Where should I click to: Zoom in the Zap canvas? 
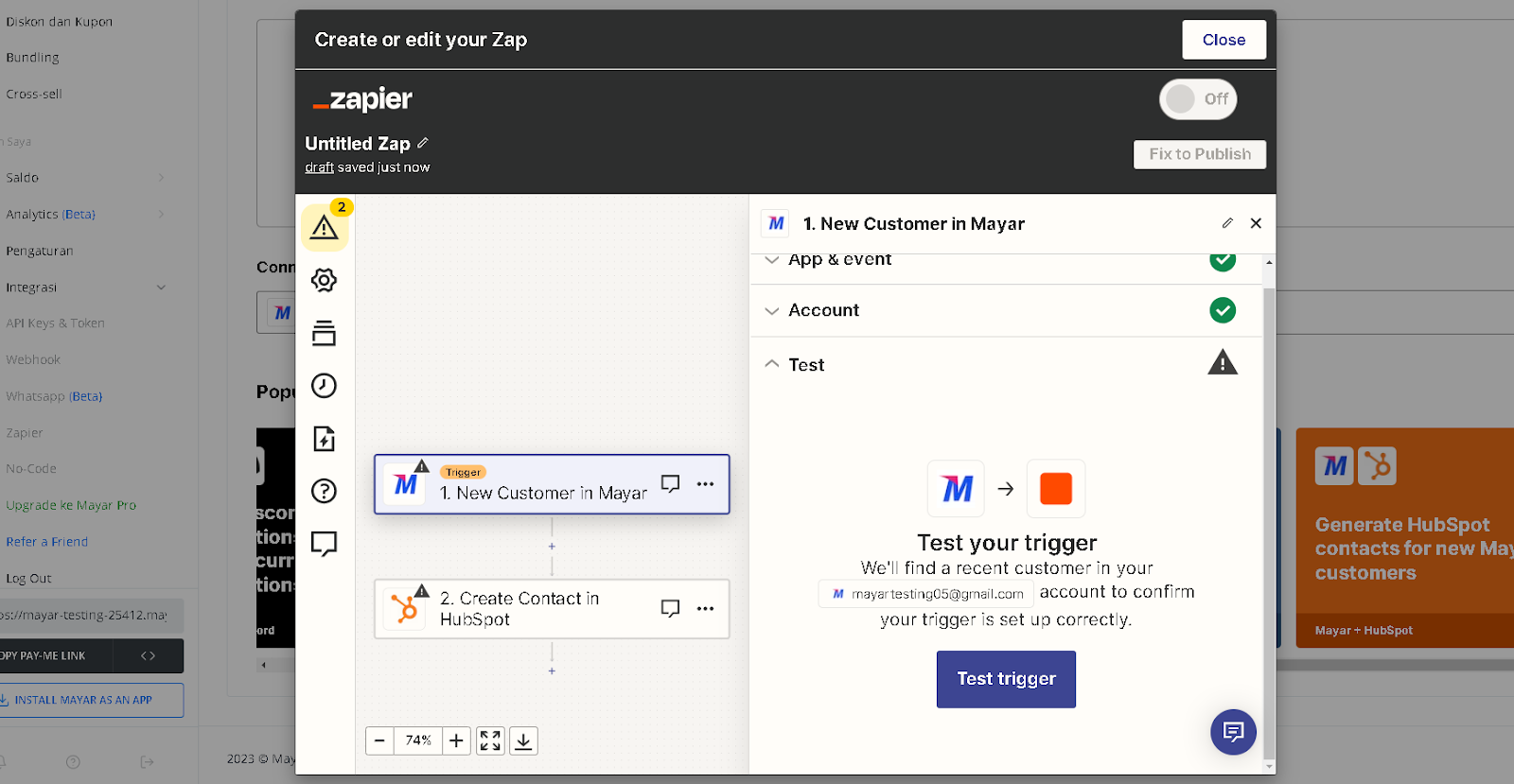click(x=456, y=740)
